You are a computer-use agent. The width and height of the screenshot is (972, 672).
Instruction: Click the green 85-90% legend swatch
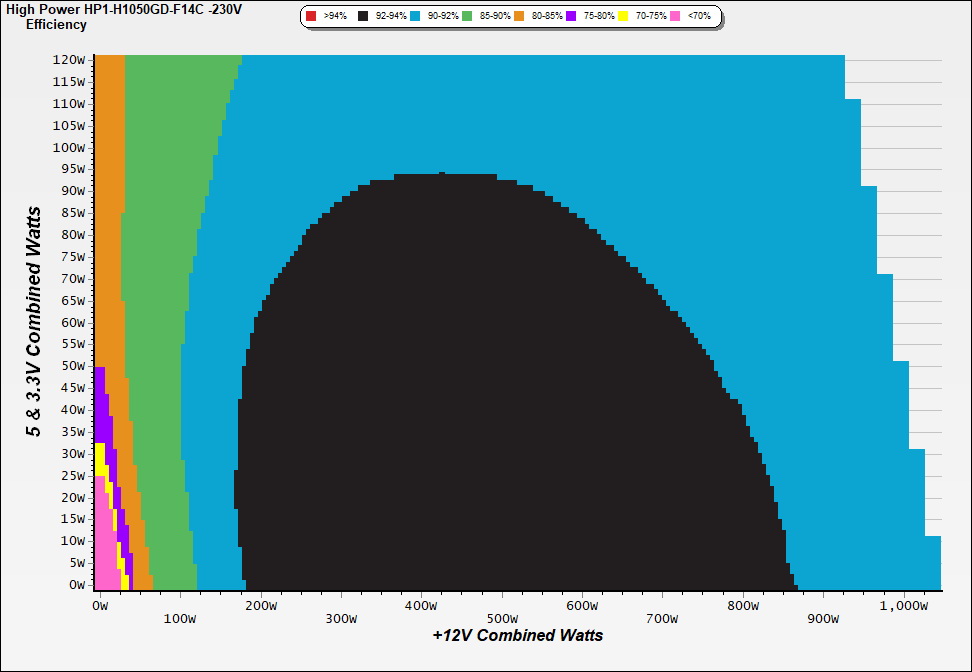[466, 17]
